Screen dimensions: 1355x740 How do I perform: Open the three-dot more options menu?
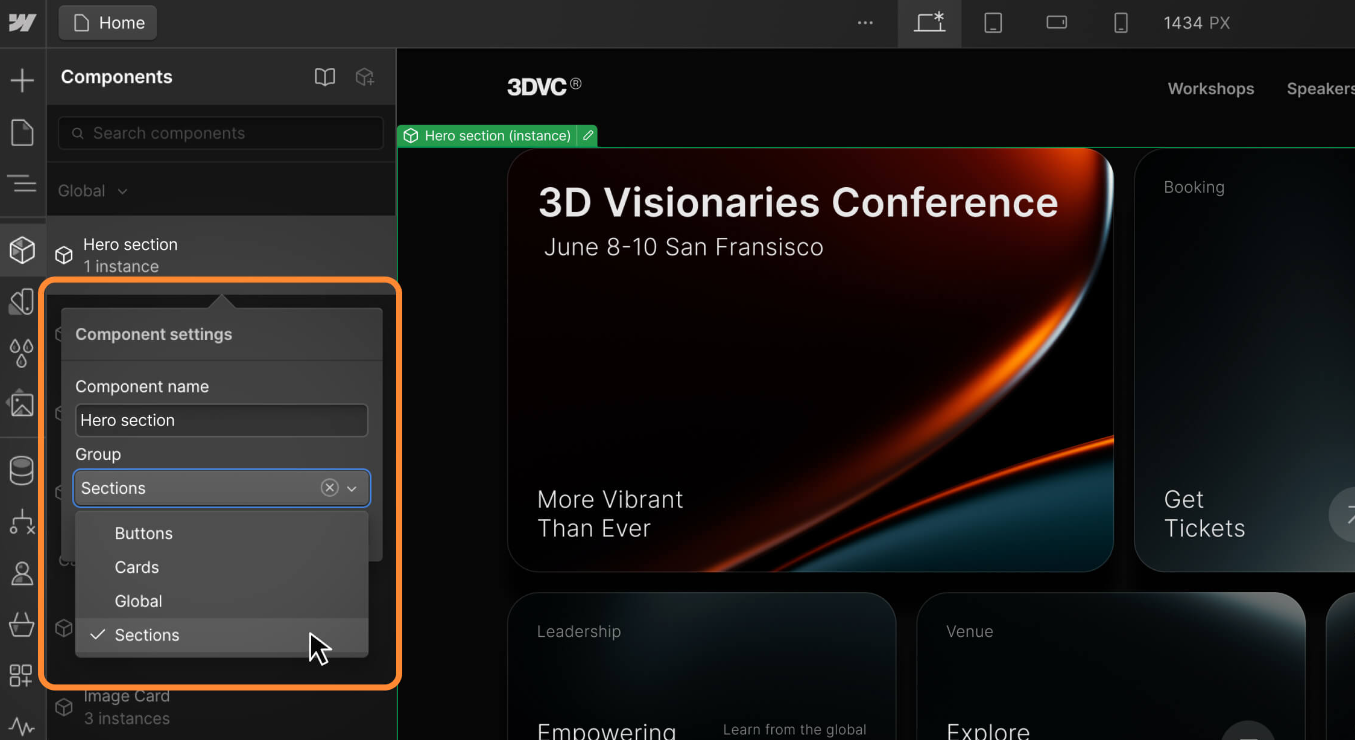(865, 23)
